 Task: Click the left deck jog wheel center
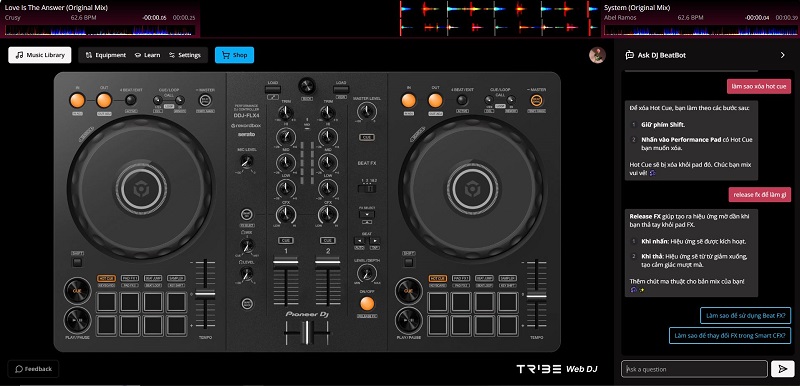tap(141, 190)
